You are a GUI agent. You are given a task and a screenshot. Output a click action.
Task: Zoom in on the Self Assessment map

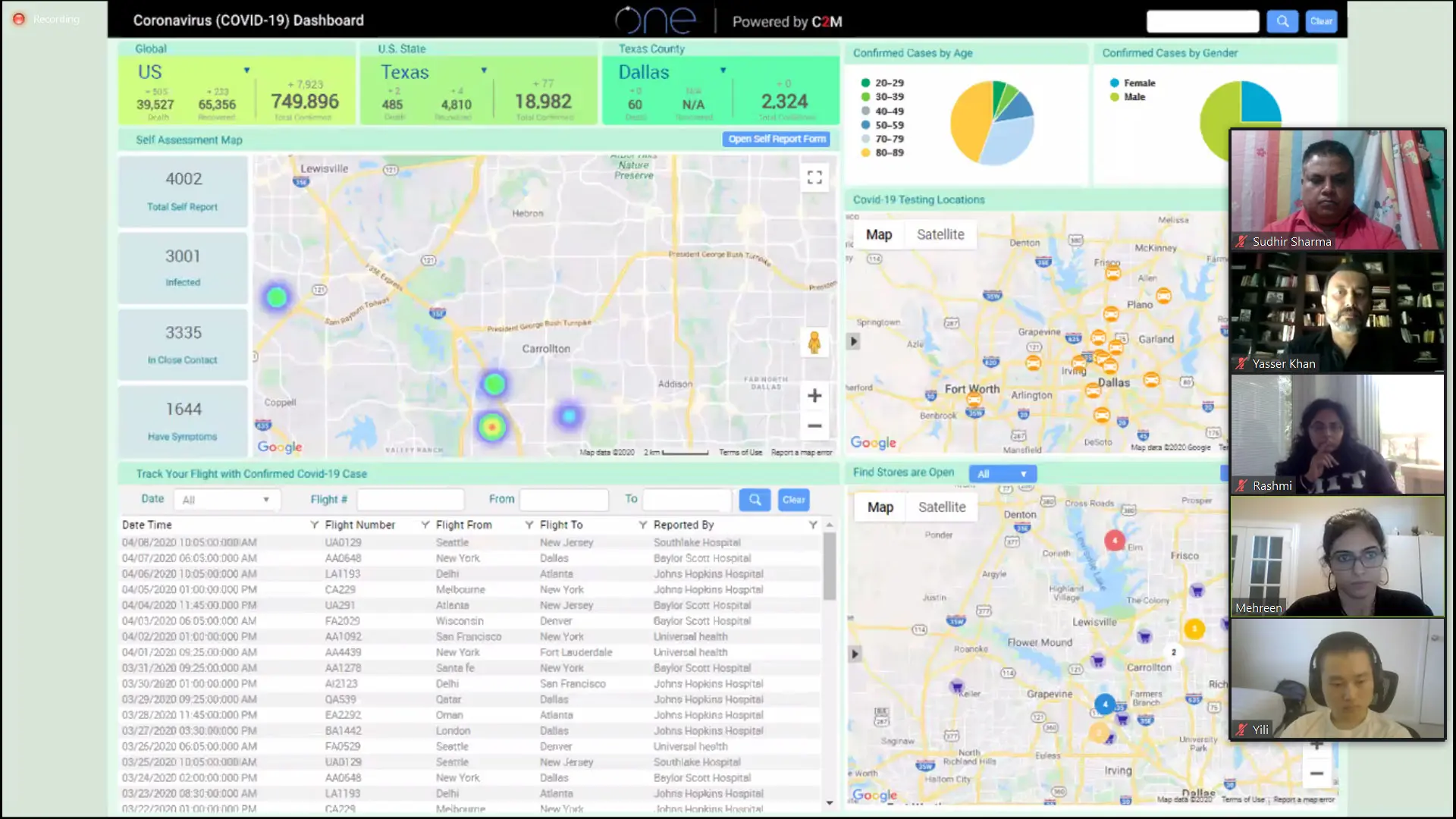point(814,396)
